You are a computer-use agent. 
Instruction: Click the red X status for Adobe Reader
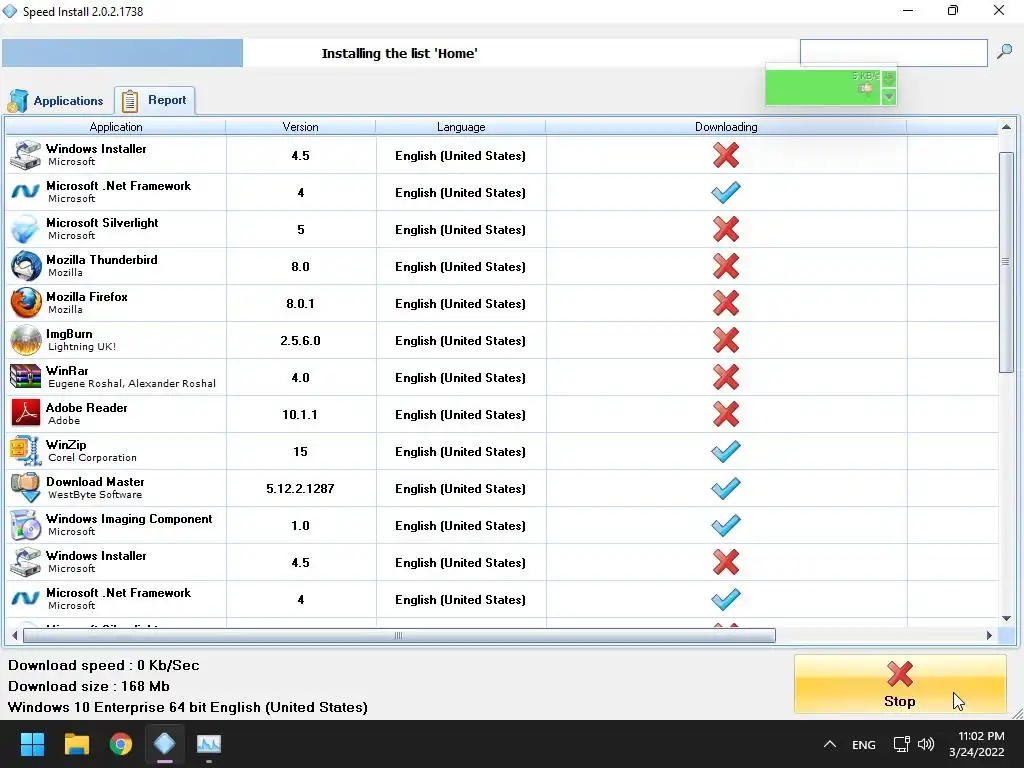pyautogui.click(x=726, y=414)
